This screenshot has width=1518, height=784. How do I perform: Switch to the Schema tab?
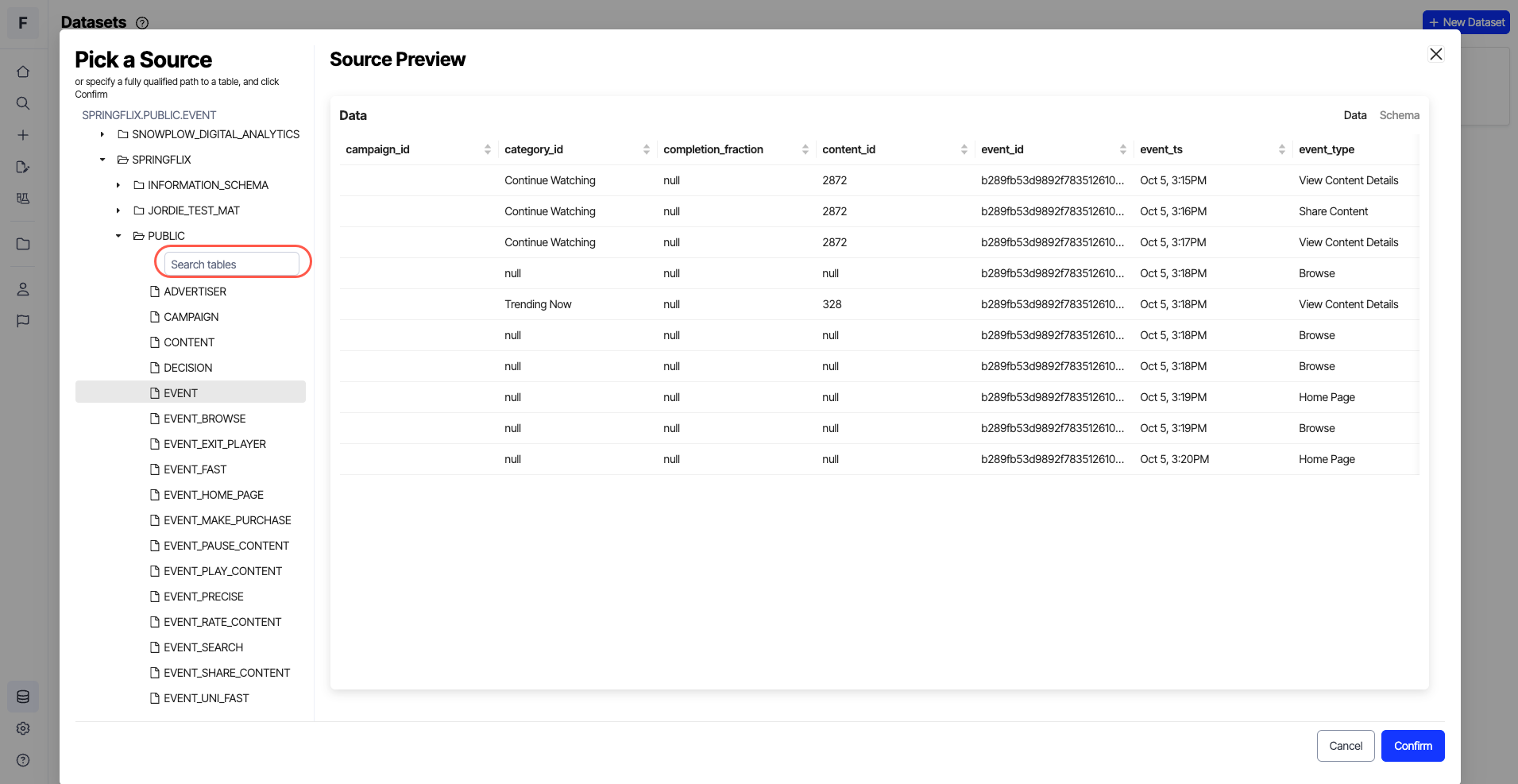[x=1398, y=115]
